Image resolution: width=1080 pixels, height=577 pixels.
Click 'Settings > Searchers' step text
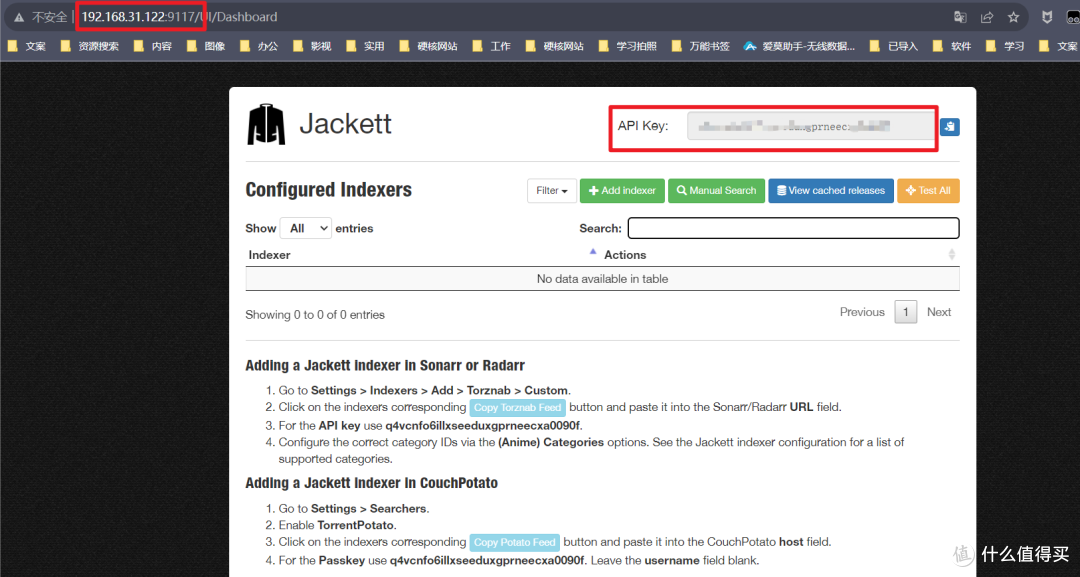368,509
